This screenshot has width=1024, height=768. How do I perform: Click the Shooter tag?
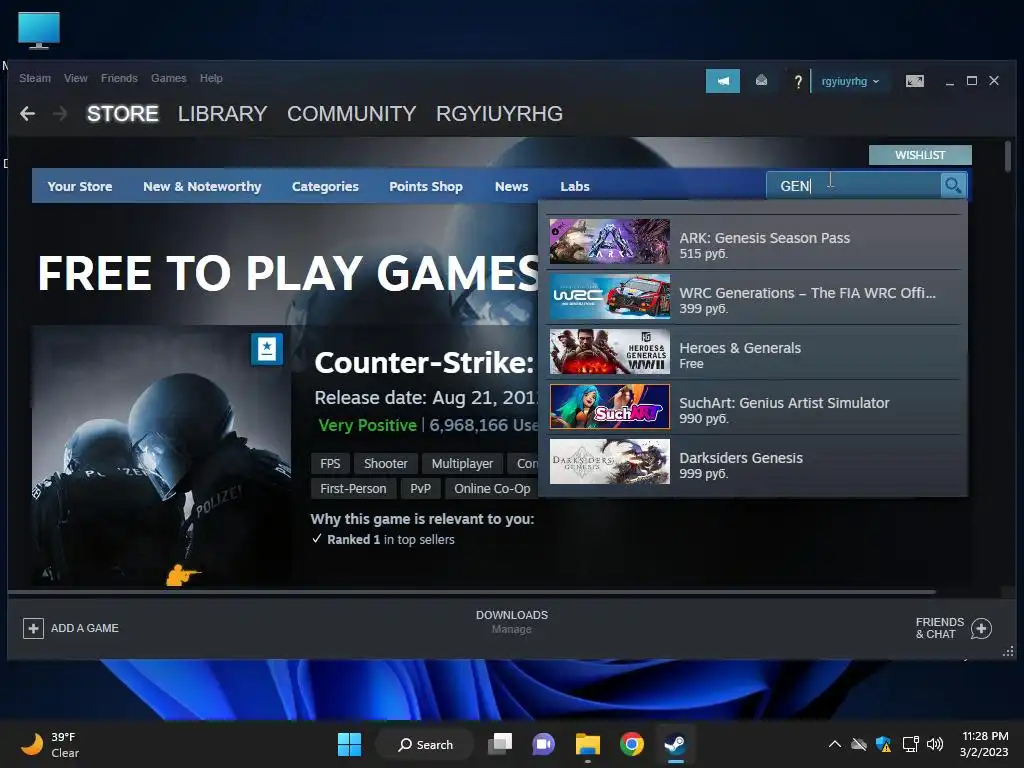(x=385, y=464)
